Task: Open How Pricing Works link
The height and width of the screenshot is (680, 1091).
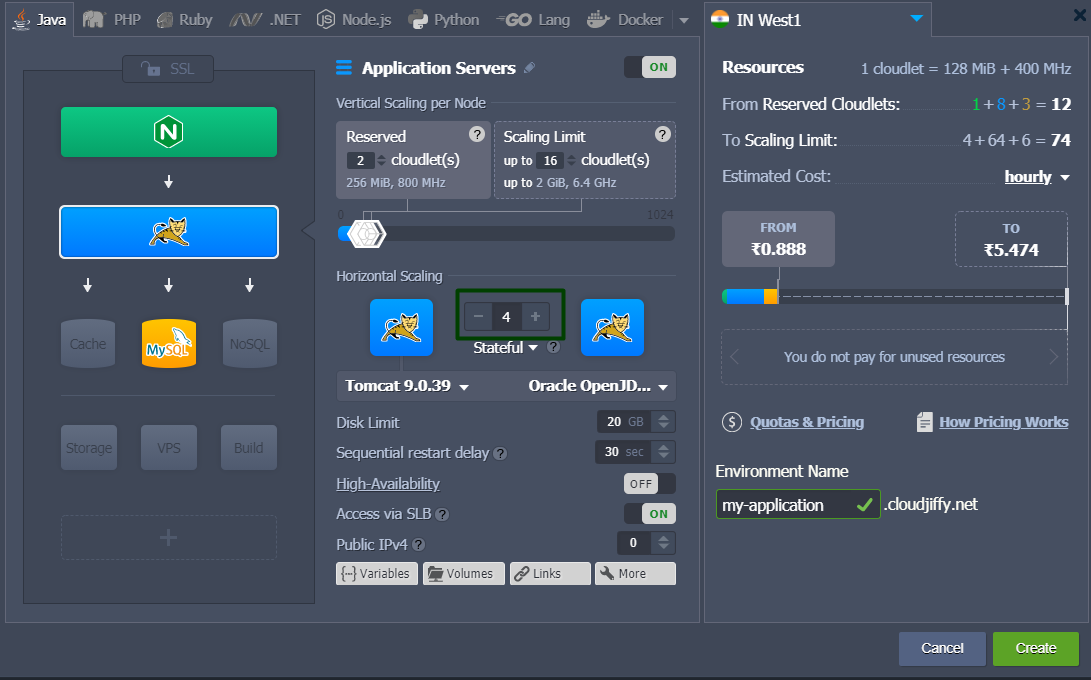Action: point(1003,422)
